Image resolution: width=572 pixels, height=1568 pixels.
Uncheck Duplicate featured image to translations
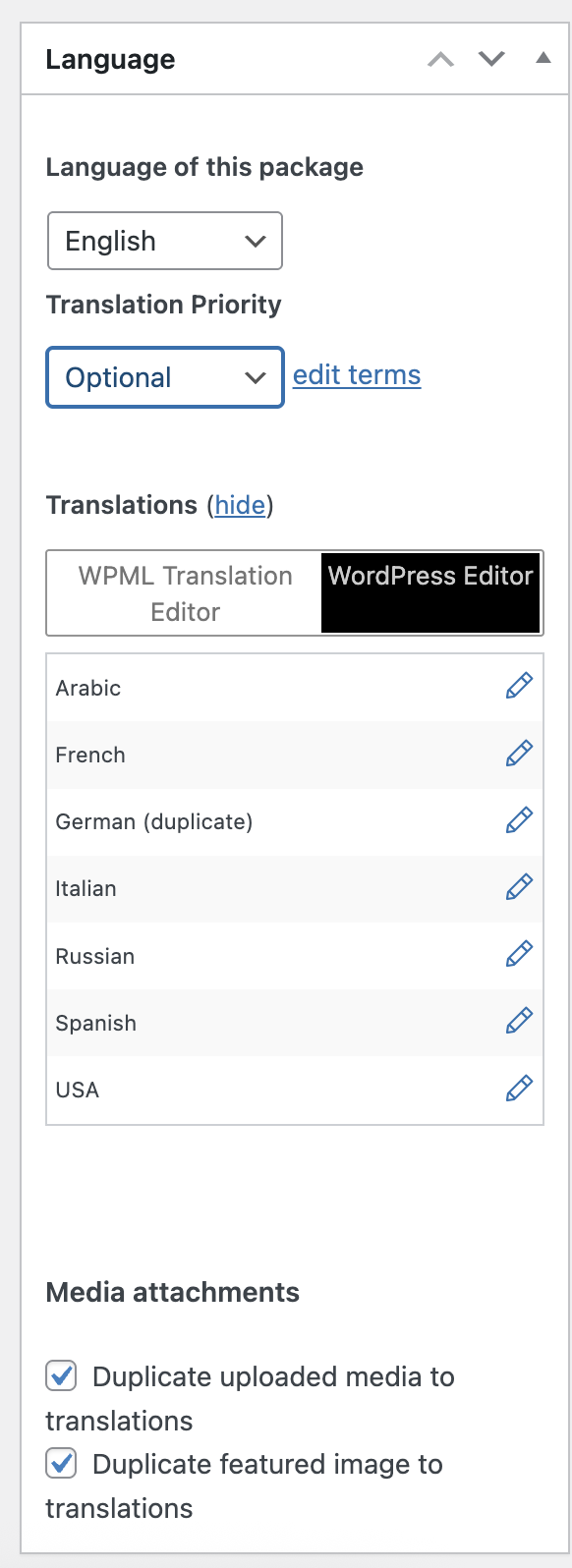(x=61, y=1464)
